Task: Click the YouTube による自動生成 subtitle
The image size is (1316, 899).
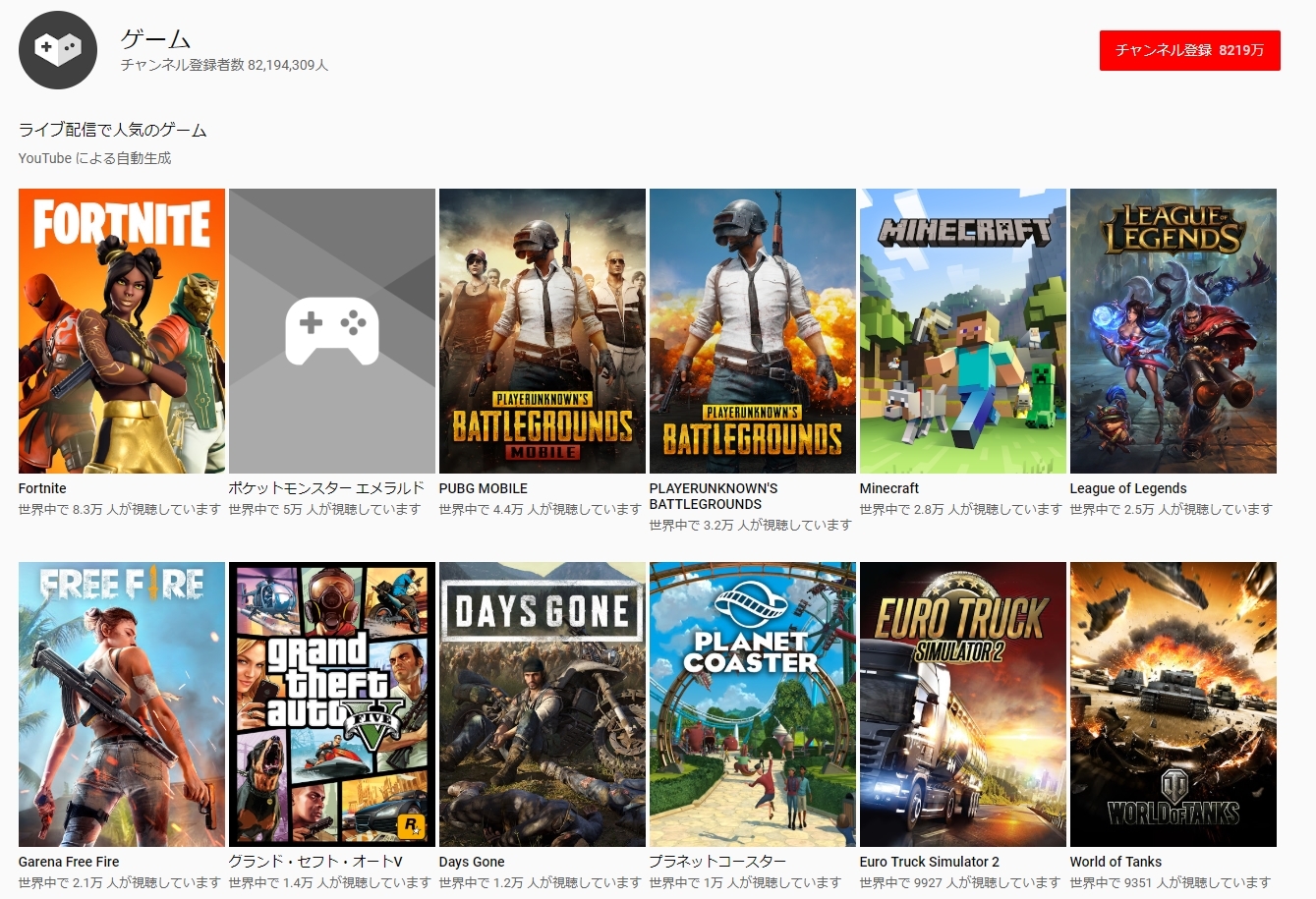Action: coord(94,158)
